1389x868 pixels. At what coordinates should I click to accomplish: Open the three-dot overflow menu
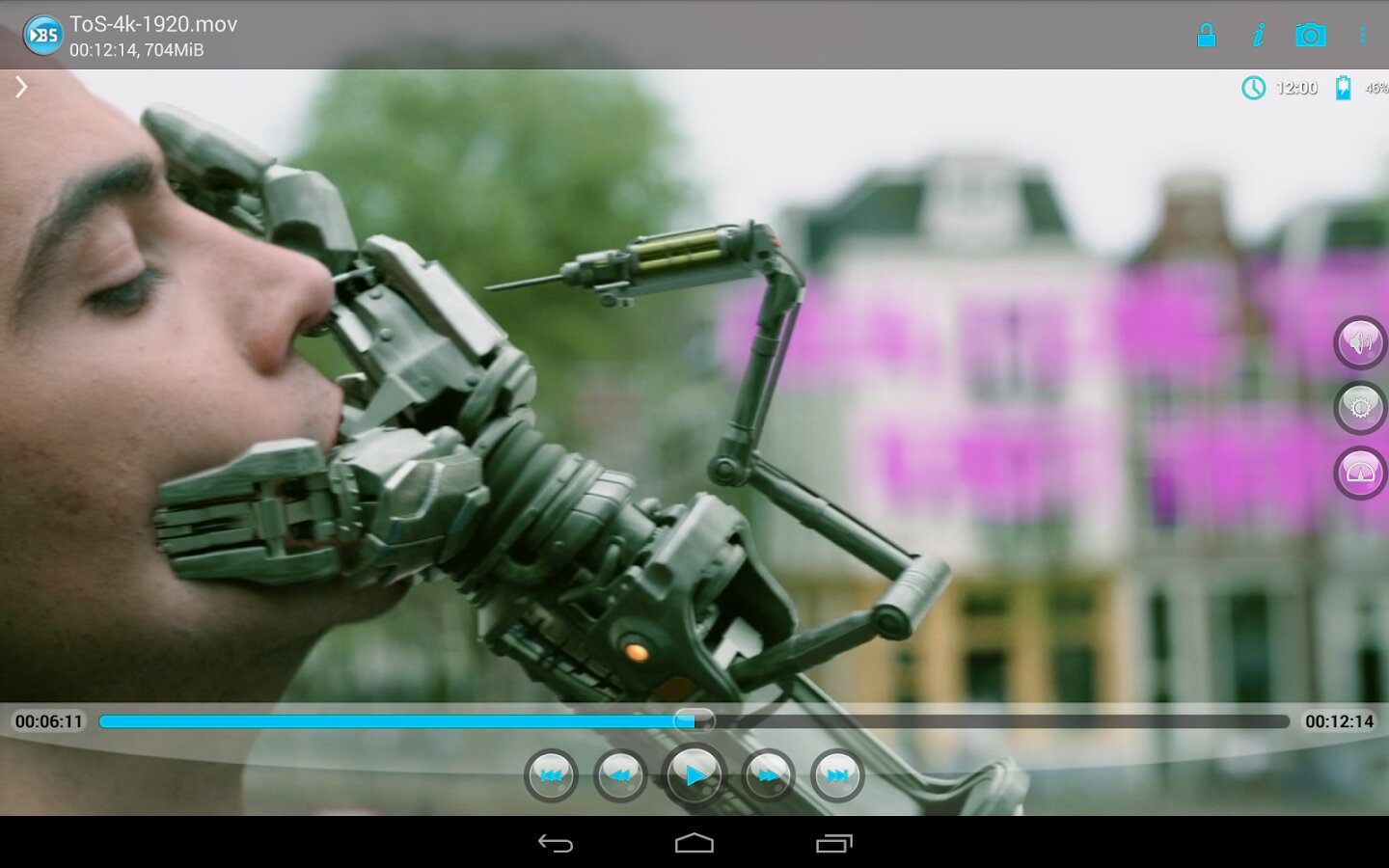coord(1362,36)
